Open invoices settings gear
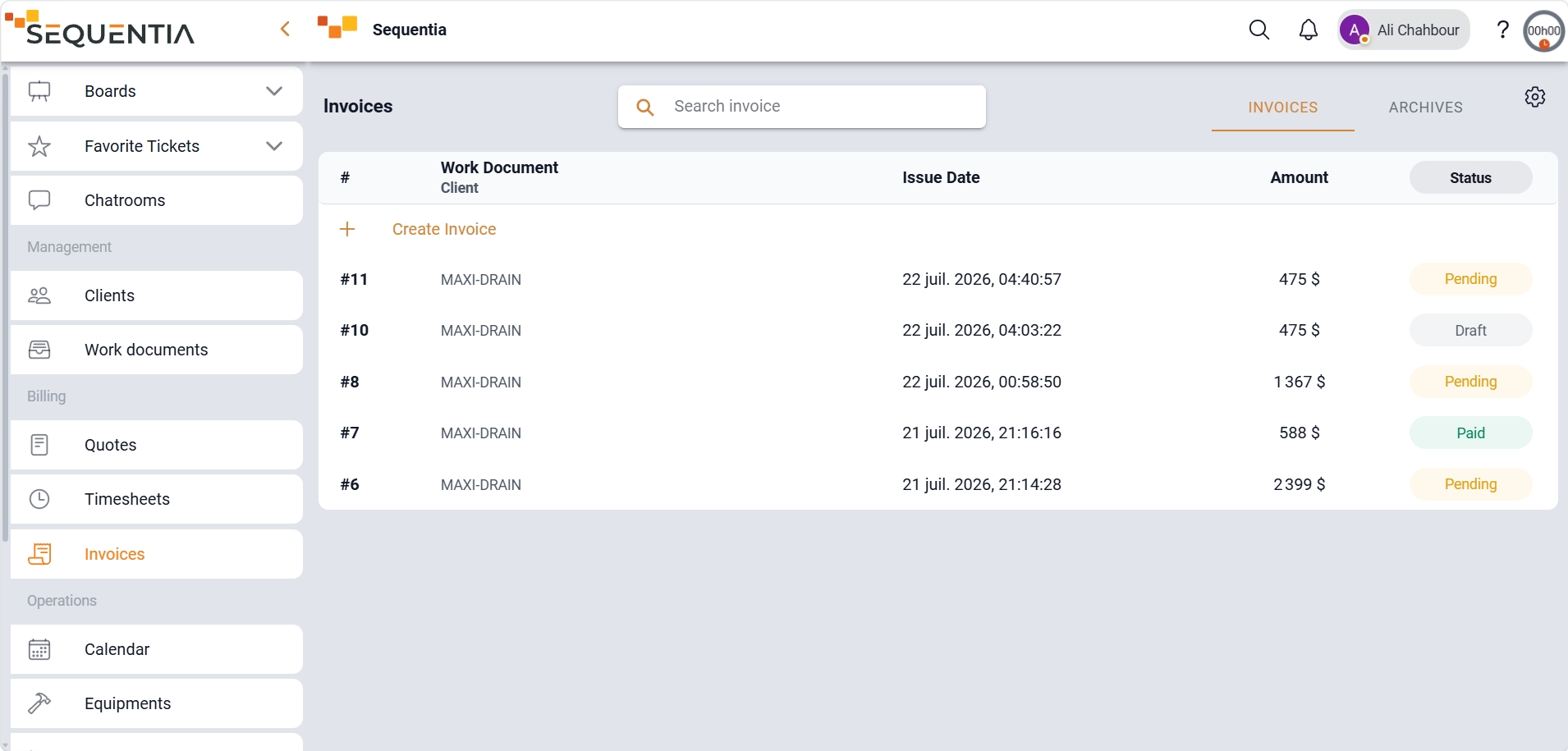The width and height of the screenshot is (1568, 751). (1535, 97)
